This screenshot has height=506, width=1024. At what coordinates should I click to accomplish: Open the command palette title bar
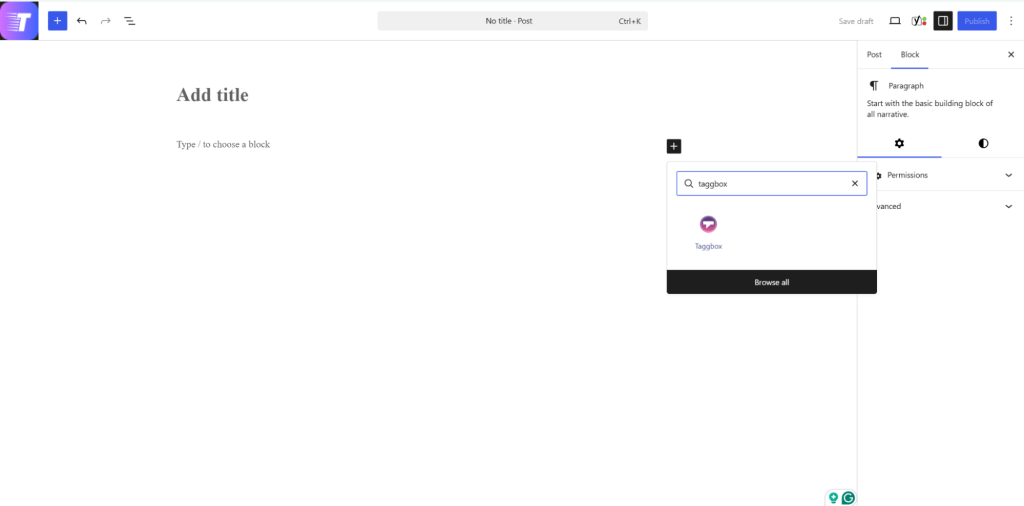(513, 21)
